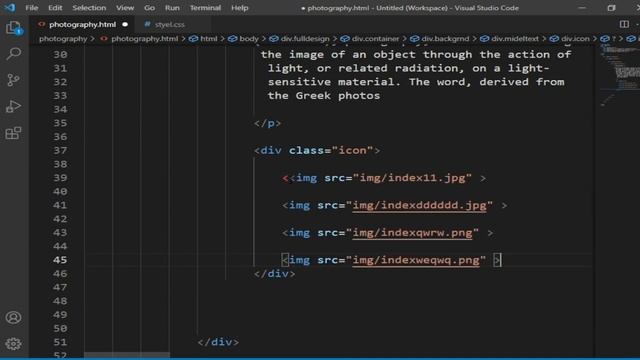Viewport: 640px width, 360px height.
Task: Click the restore window button
Action: tap(611, 8)
